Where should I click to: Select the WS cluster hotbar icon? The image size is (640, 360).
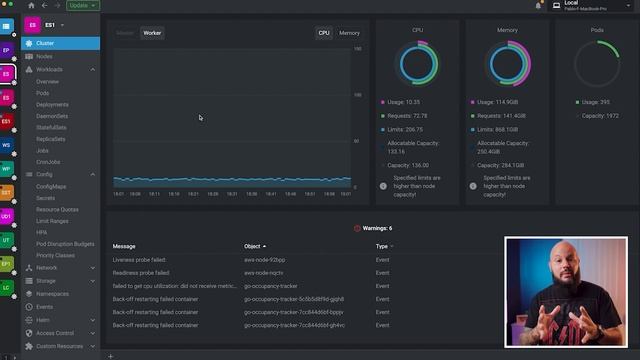(6, 145)
